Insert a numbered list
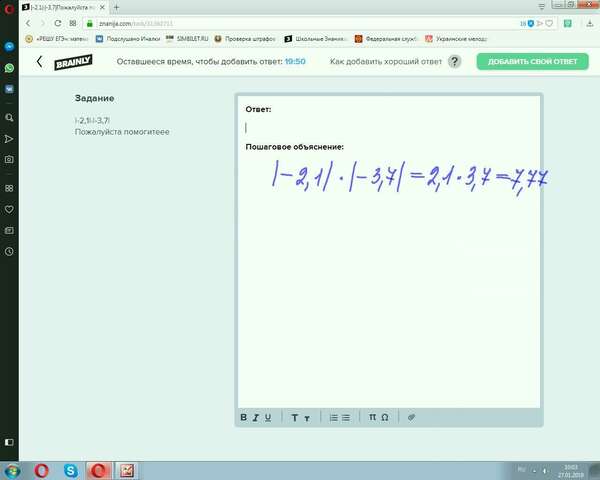The height and width of the screenshot is (480, 600). tap(333, 418)
